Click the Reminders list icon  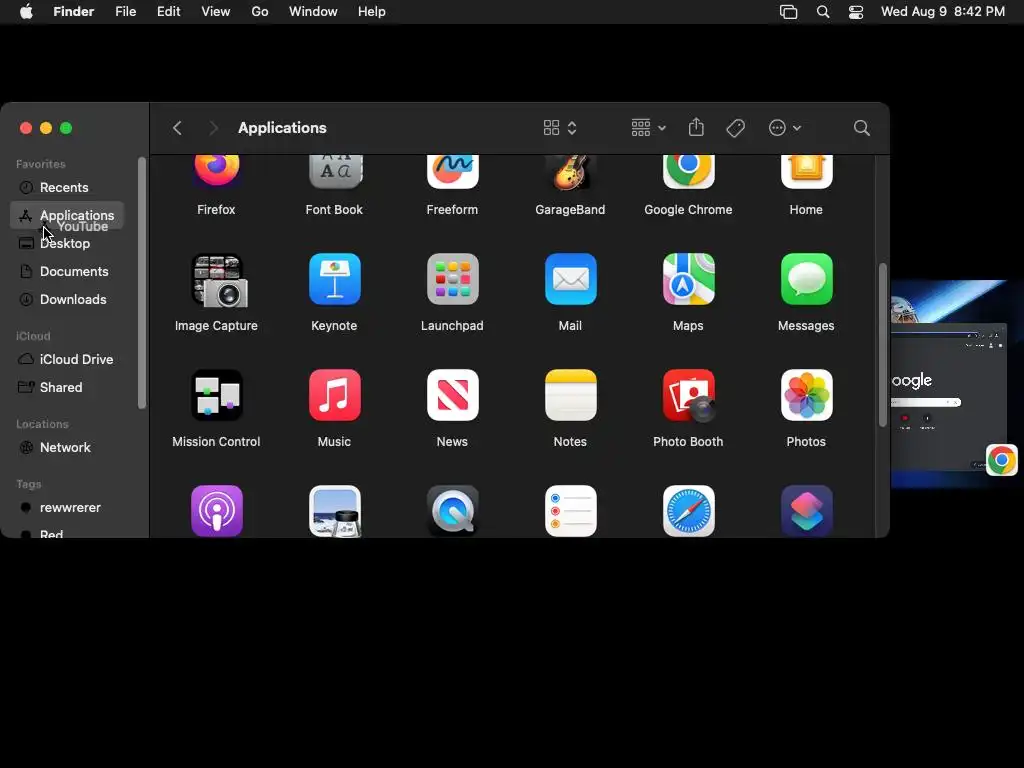pyautogui.click(x=570, y=511)
